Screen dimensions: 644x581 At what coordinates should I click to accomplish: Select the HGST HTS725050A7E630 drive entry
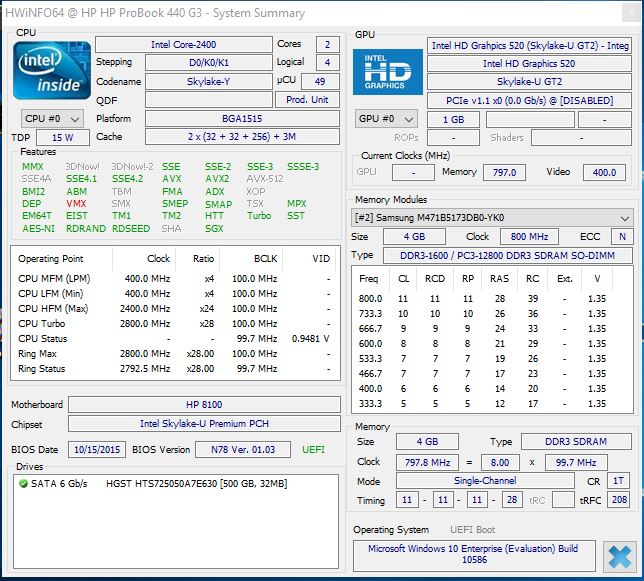[x=196, y=484]
